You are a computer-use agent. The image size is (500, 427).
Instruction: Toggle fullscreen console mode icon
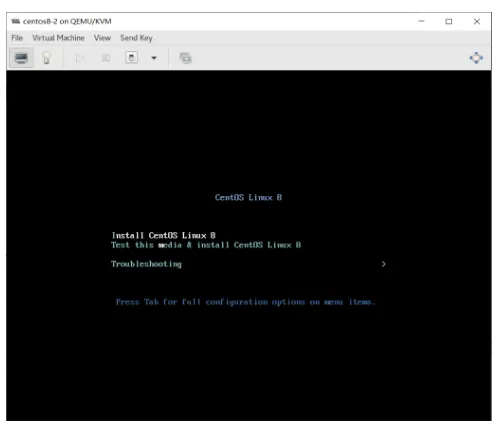[476, 58]
